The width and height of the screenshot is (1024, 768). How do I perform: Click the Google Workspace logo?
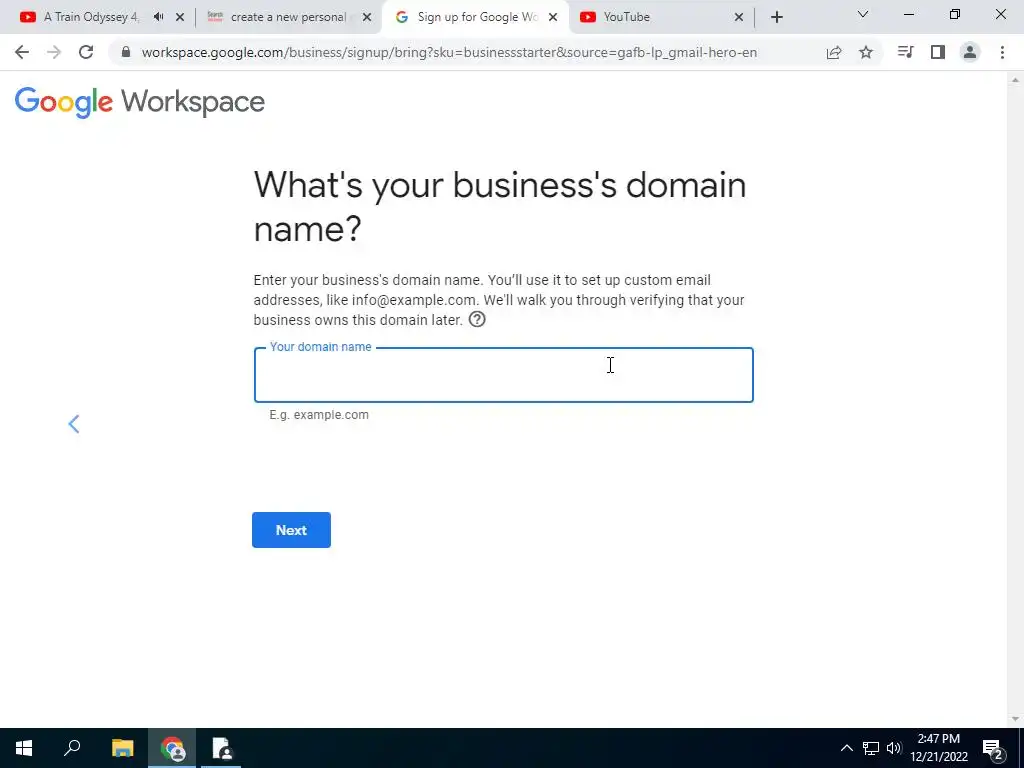140,103
